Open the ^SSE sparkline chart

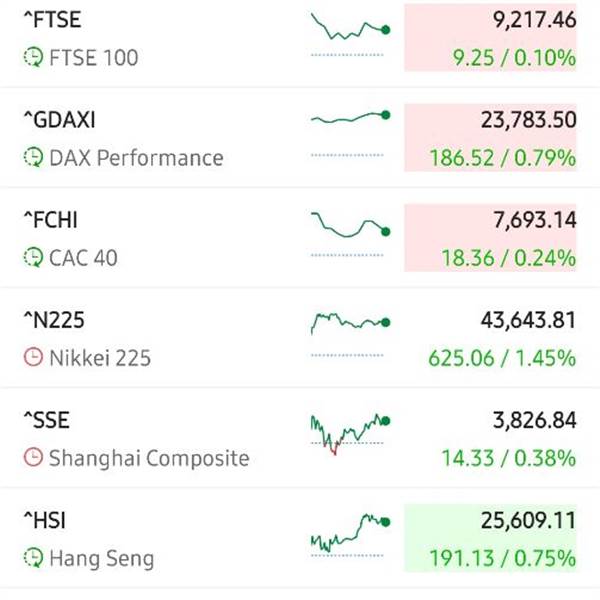coord(350,434)
